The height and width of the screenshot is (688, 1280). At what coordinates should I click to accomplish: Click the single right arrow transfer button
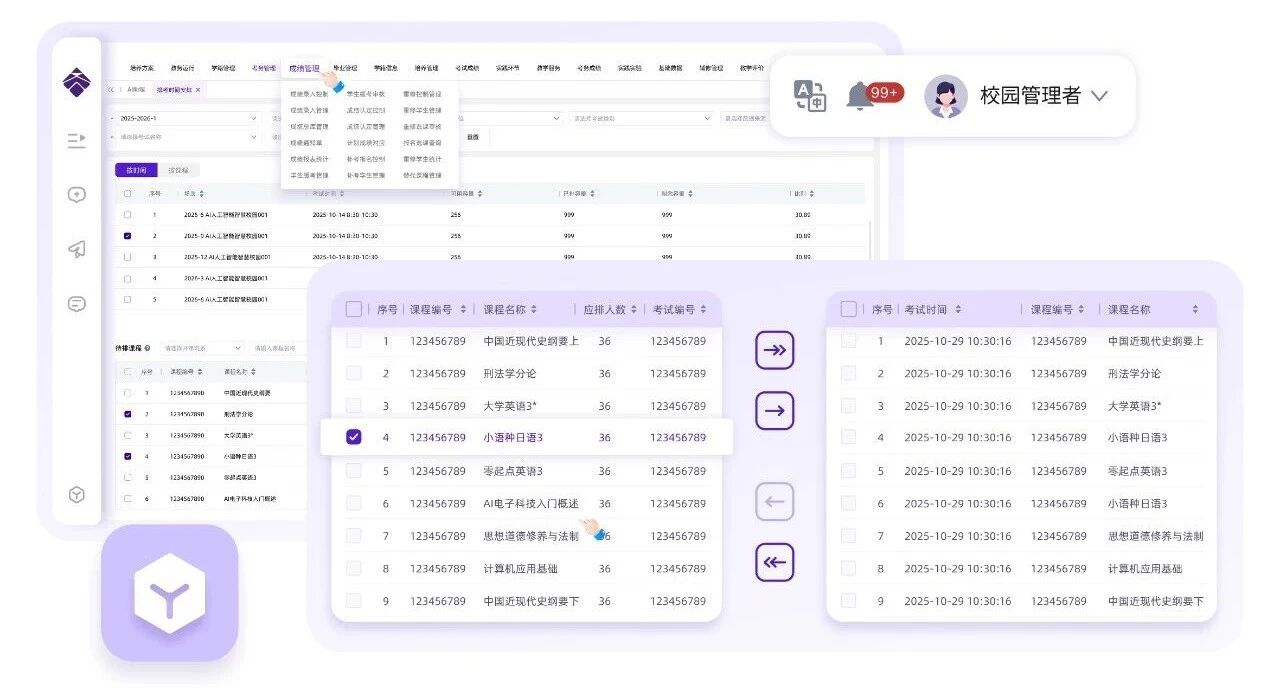(774, 411)
